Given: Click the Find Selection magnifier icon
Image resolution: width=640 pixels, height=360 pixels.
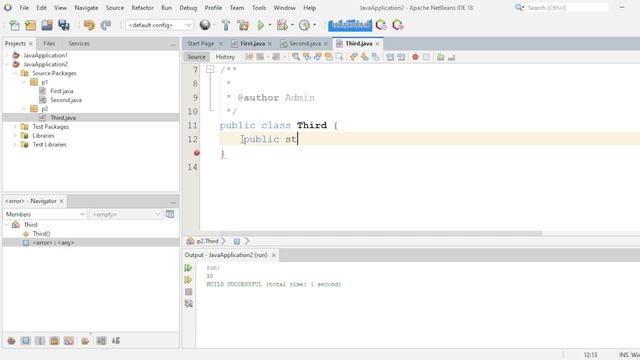Looking at the screenshot, I should tap(296, 57).
